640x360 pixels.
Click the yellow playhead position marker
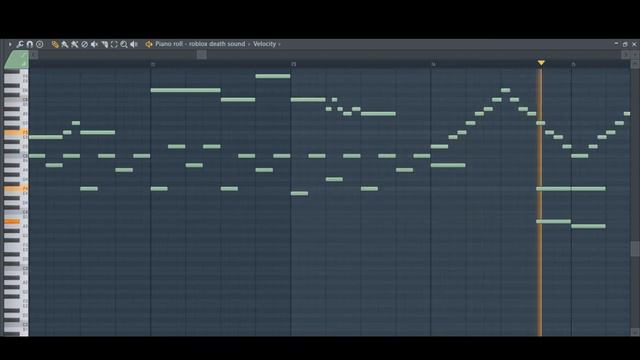[541, 63]
